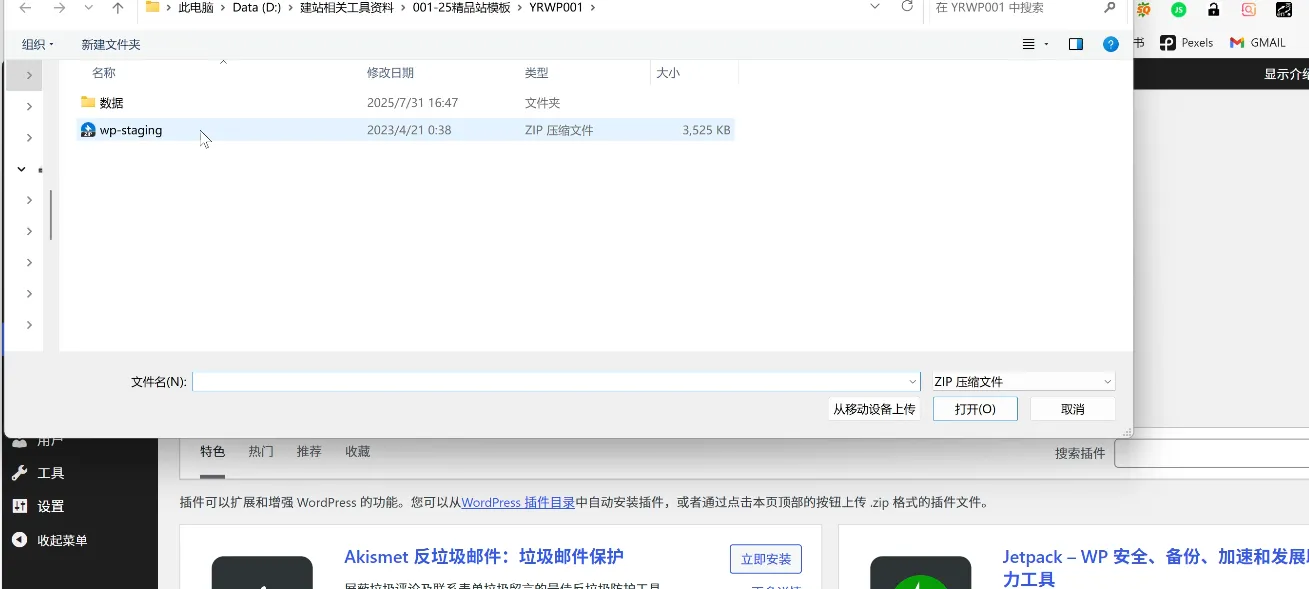Click 立即安装 for Akismet
This screenshot has height=589, width=1309.
pos(765,559)
